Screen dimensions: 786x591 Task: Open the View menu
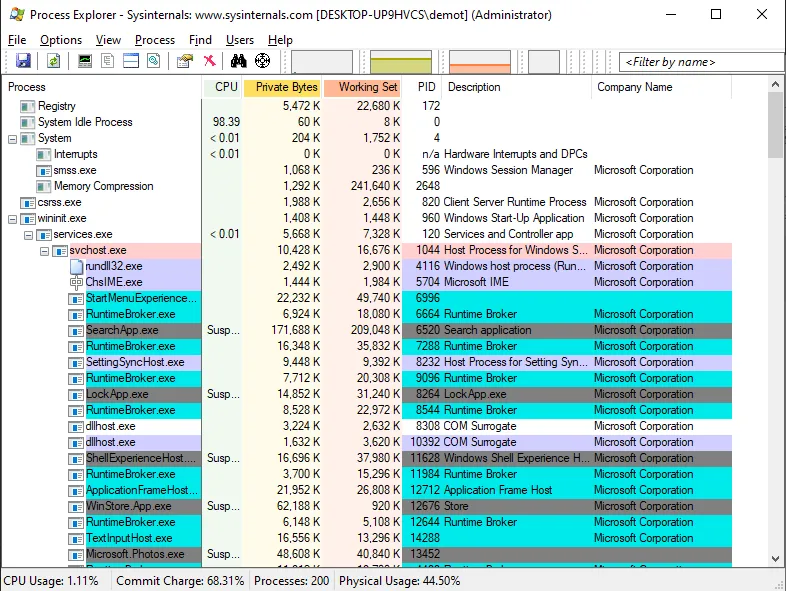click(108, 40)
